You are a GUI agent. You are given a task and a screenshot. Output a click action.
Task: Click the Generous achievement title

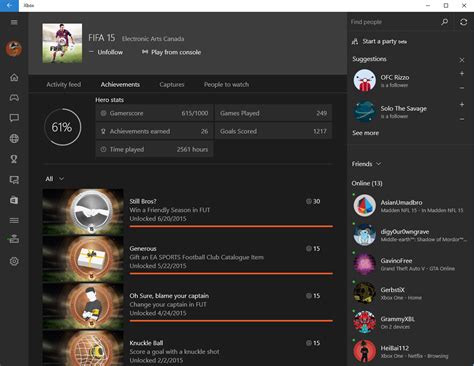pos(143,249)
